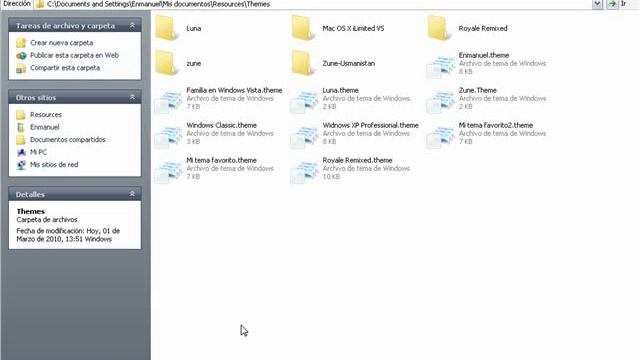Go to the Enmanuel link

(44, 127)
